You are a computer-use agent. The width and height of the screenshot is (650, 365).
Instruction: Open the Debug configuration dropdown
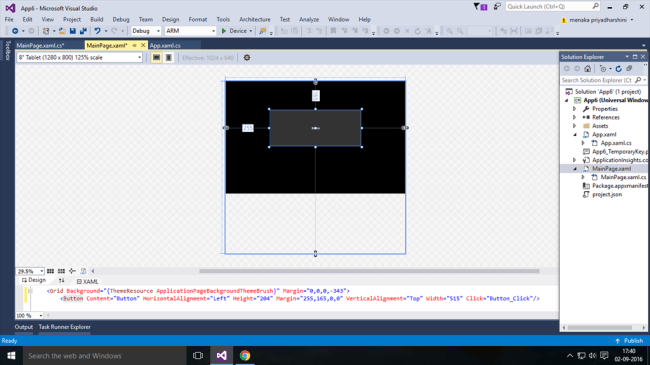pos(146,31)
